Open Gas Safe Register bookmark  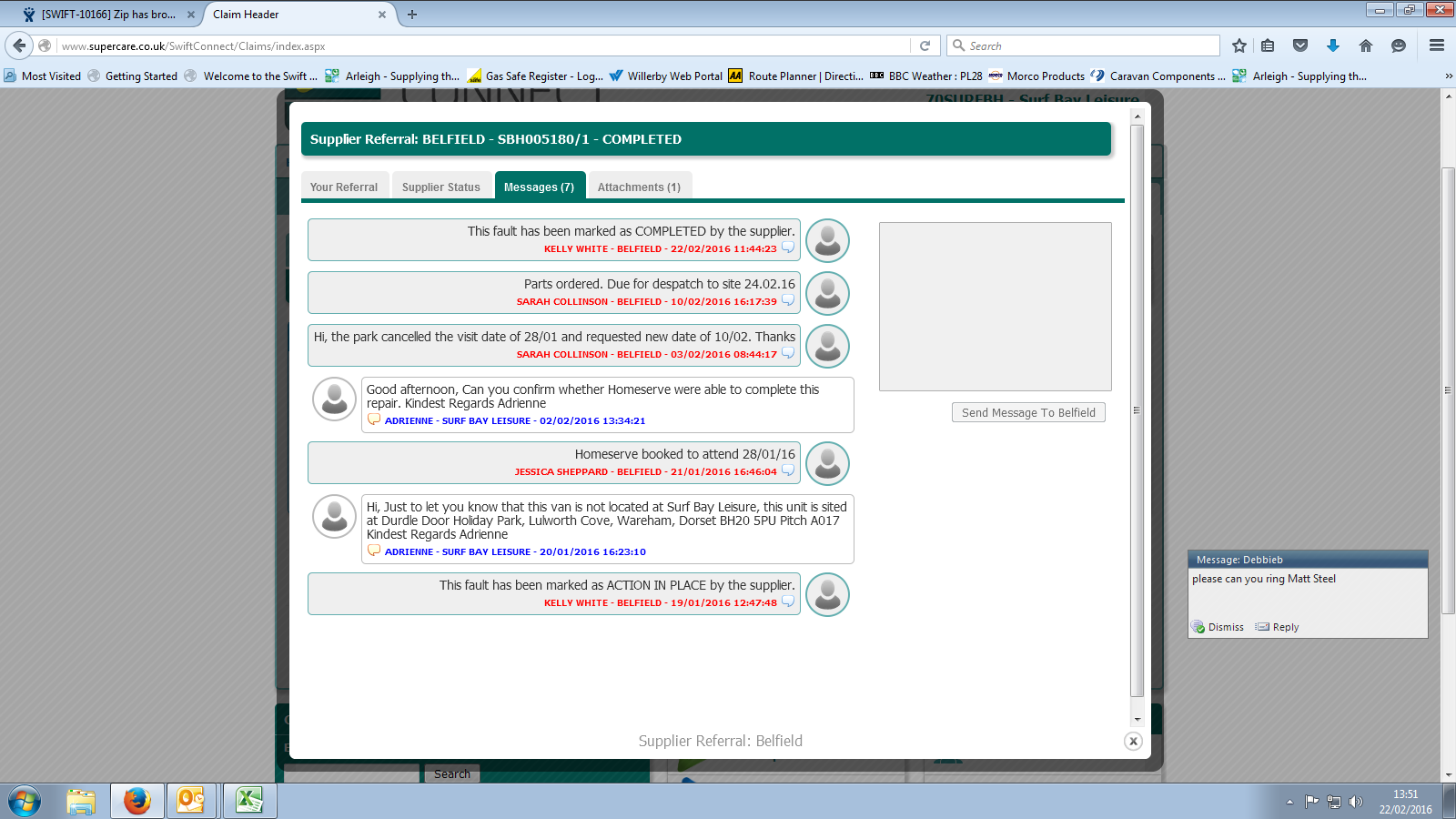point(535,76)
